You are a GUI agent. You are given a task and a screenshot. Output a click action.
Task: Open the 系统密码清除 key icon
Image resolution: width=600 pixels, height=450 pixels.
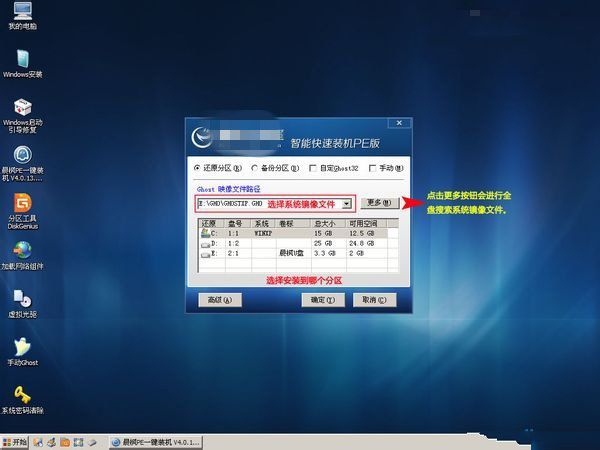click(x=22, y=393)
